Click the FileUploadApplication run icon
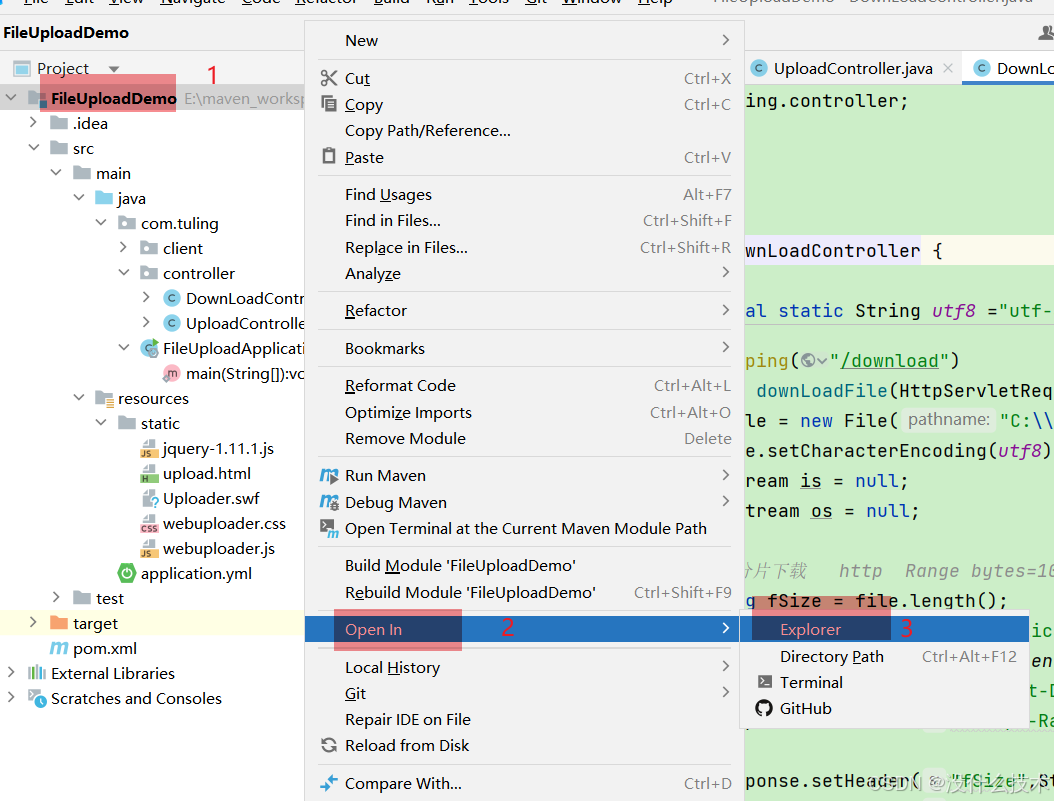Screen dimensions: 1054x801 click(x=149, y=348)
